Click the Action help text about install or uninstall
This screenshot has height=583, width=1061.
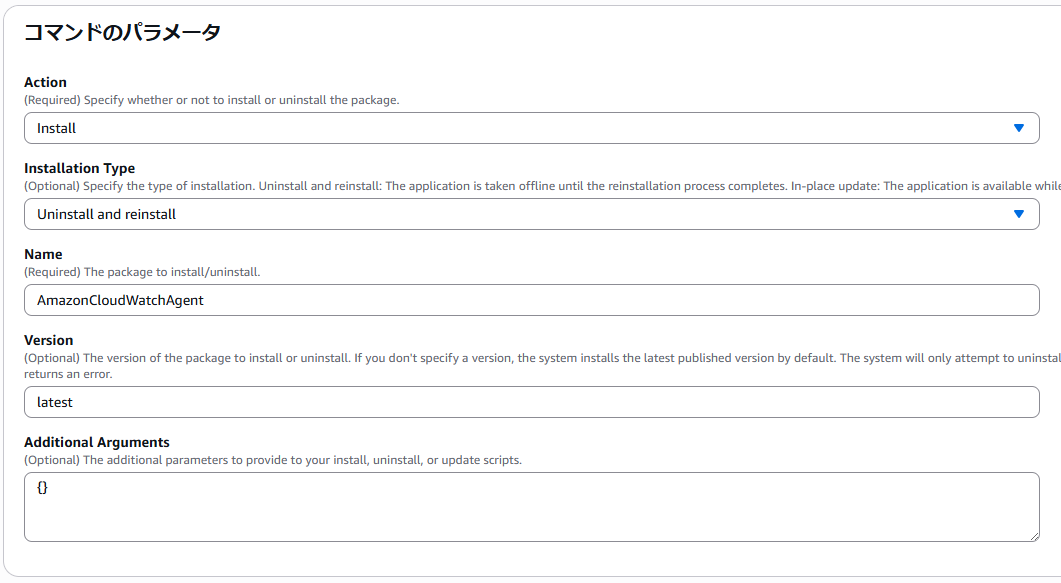tap(212, 100)
